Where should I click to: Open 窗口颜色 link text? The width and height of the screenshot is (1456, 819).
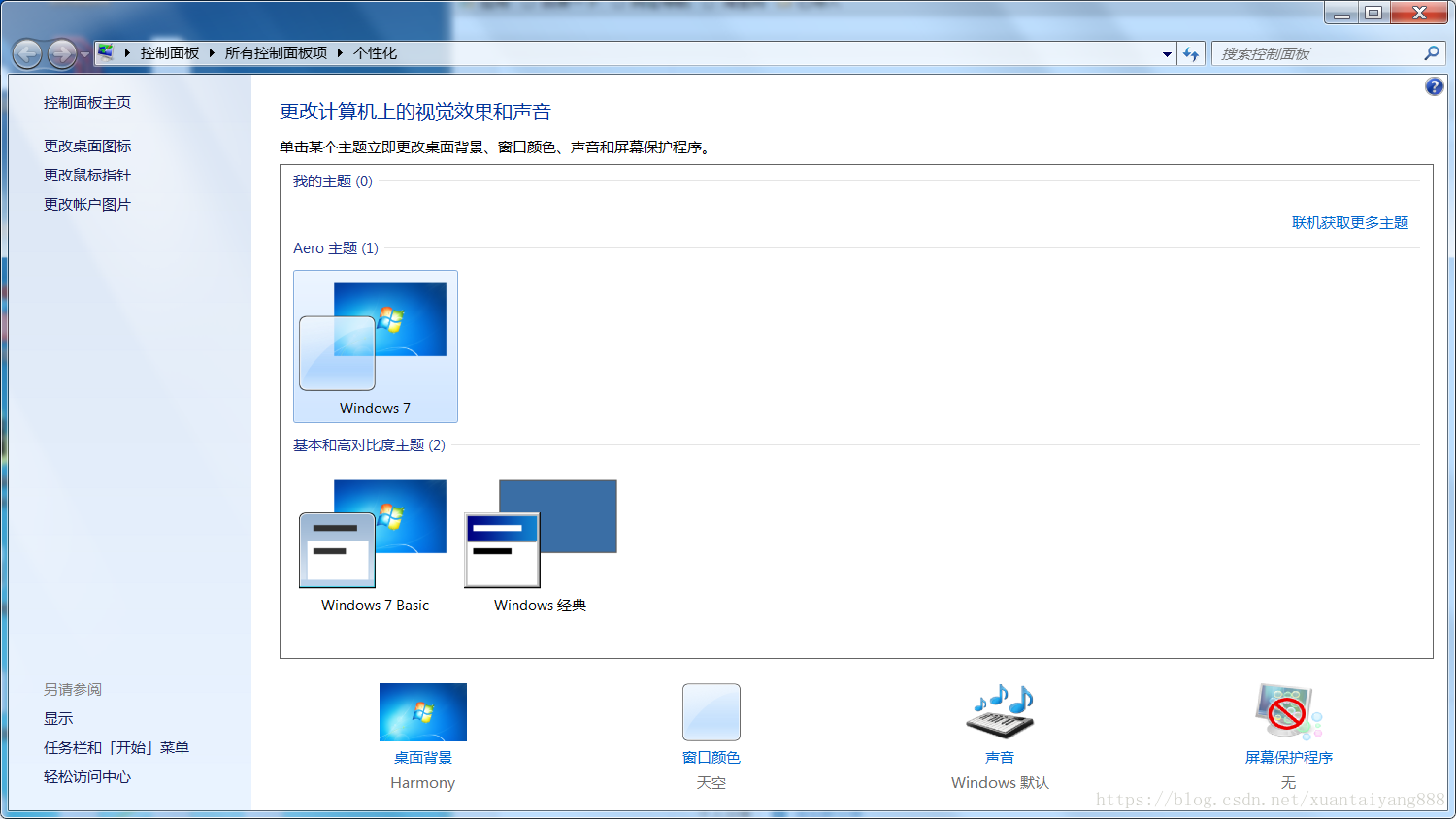pyautogui.click(x=711, y=757)
